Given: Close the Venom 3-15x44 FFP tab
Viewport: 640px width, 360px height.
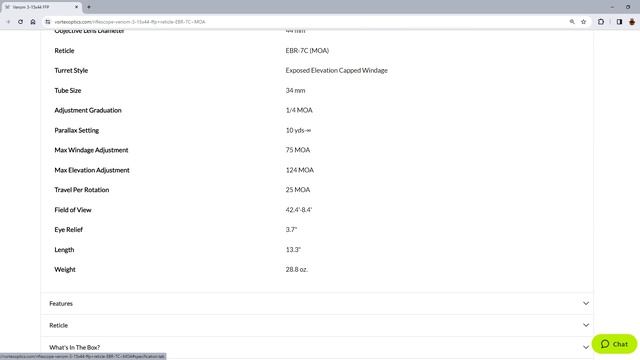Looking at the screenshot, I should (76, 7).
